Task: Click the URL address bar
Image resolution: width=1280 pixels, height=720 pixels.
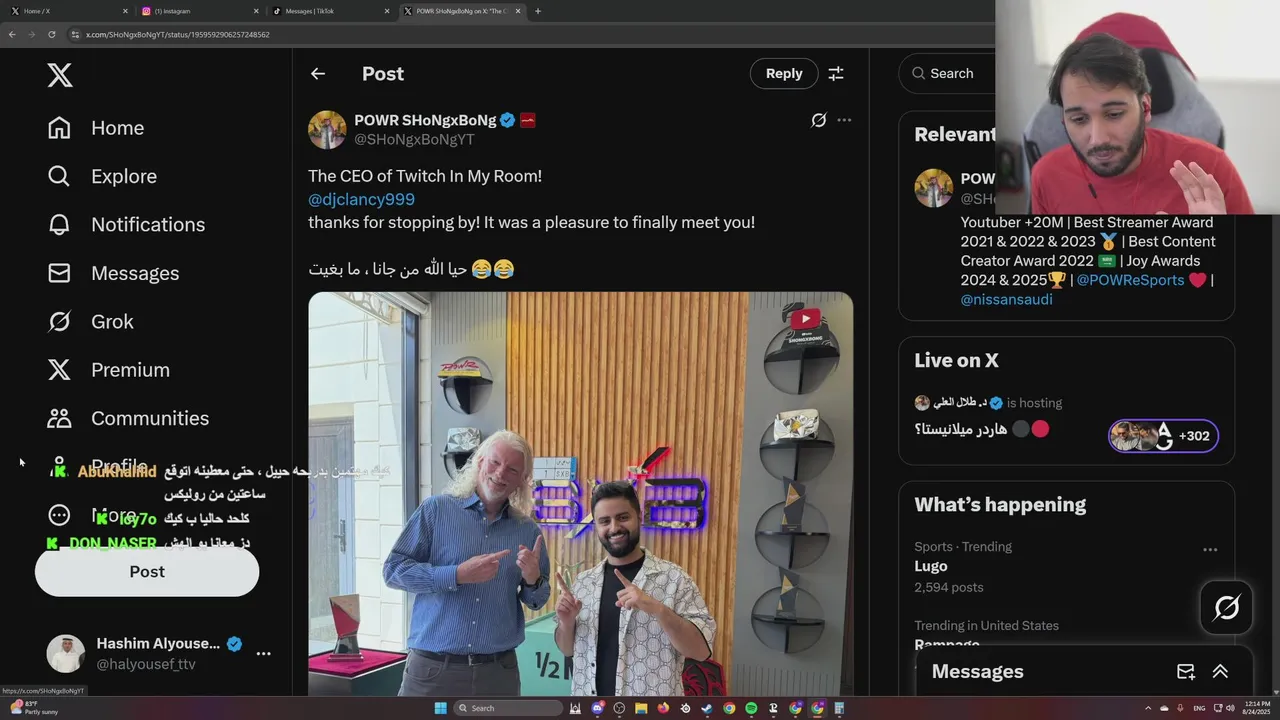Action: 530,34
